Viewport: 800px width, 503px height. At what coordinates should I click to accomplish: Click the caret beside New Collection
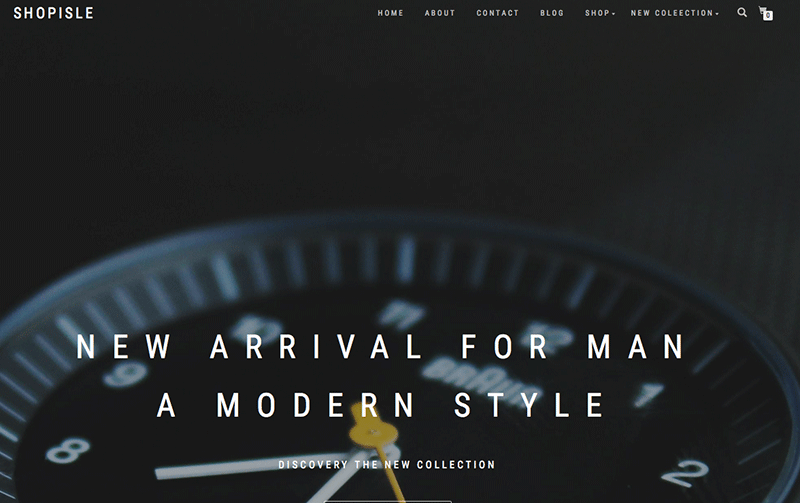click(x=717, y=14)
